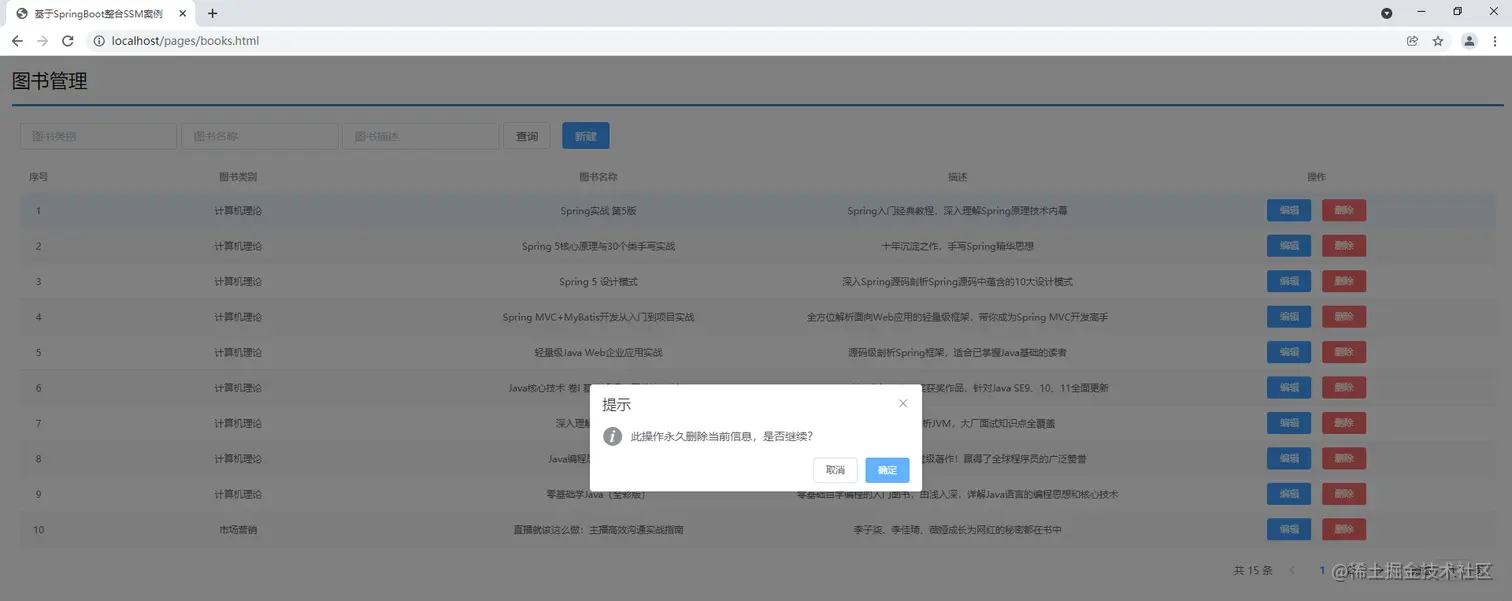This screenshot has width=1512, height=601.
Task: Cancel deletion by clicking 取消
Action: point(835,470)
